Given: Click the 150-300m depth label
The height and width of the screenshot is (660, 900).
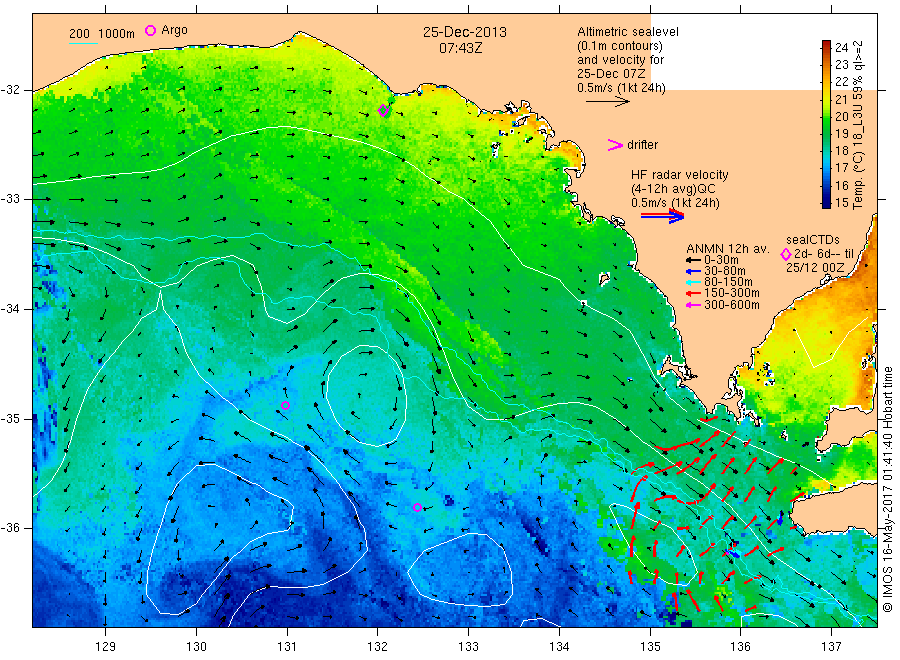Looking at the screenshot, I should click(x=732, y=293).
